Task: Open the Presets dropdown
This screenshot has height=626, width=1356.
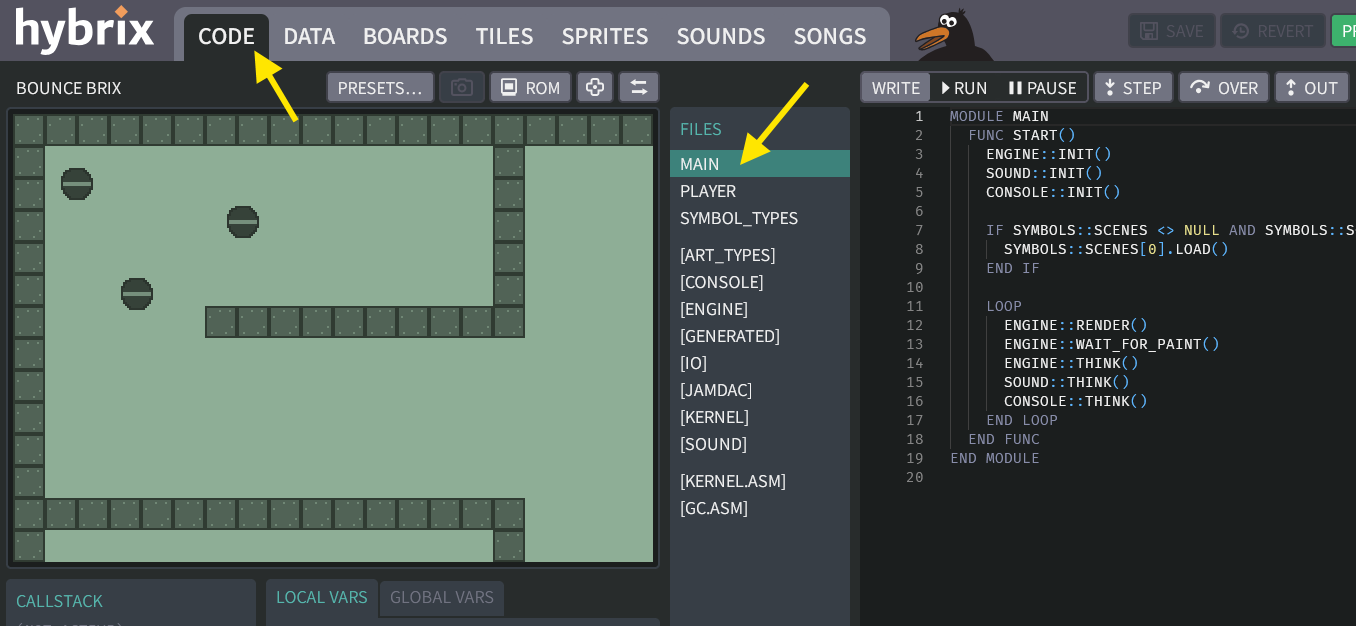Action: coord(380,87)
